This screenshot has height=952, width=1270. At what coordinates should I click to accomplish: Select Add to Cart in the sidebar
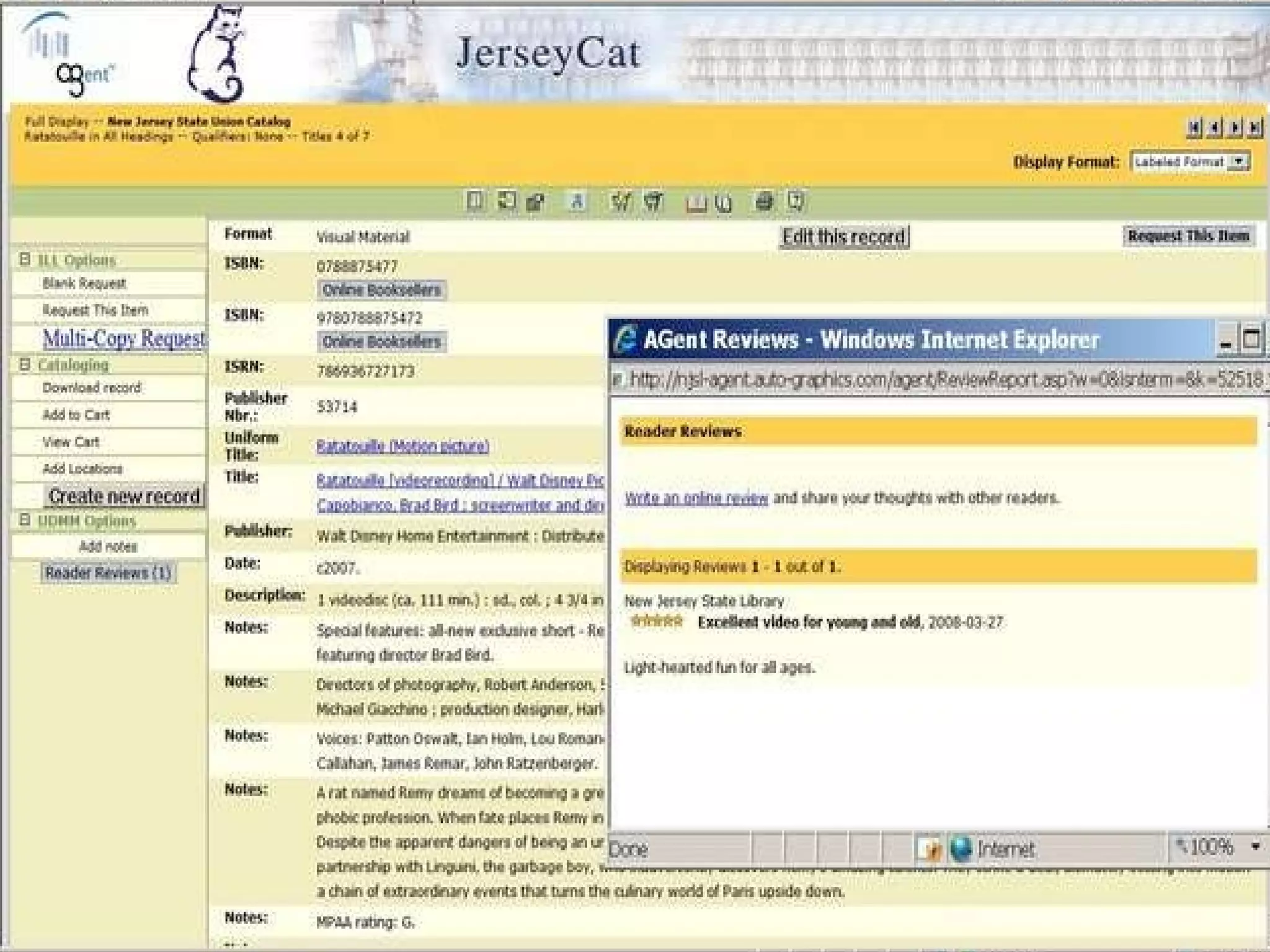76,415
